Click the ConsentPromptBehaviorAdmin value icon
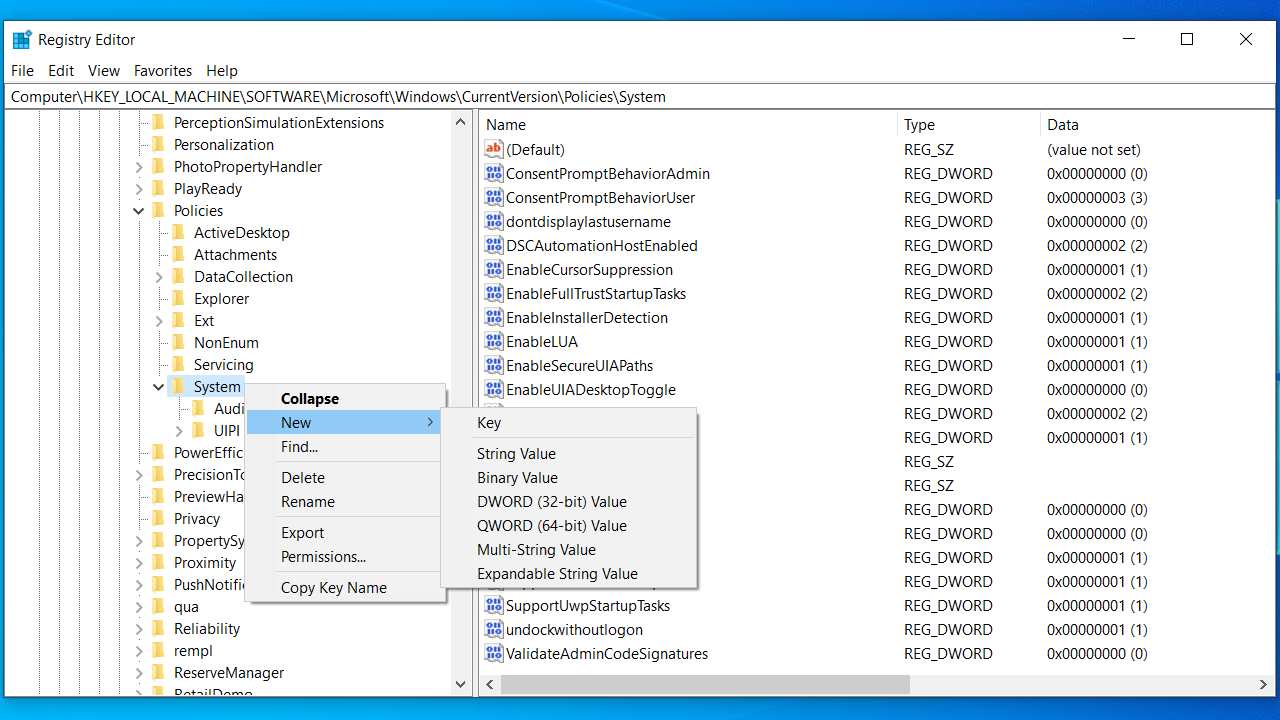The image size is (1280, 720). pyautogui.click(x=493, y=174)
